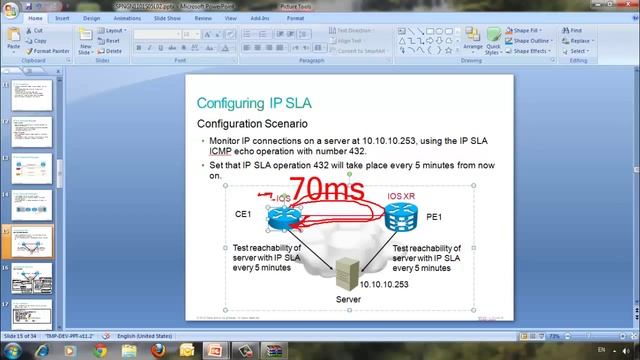Click the Copy command
The width and height of the screenshot is (640, 360).
pos(36,41)
